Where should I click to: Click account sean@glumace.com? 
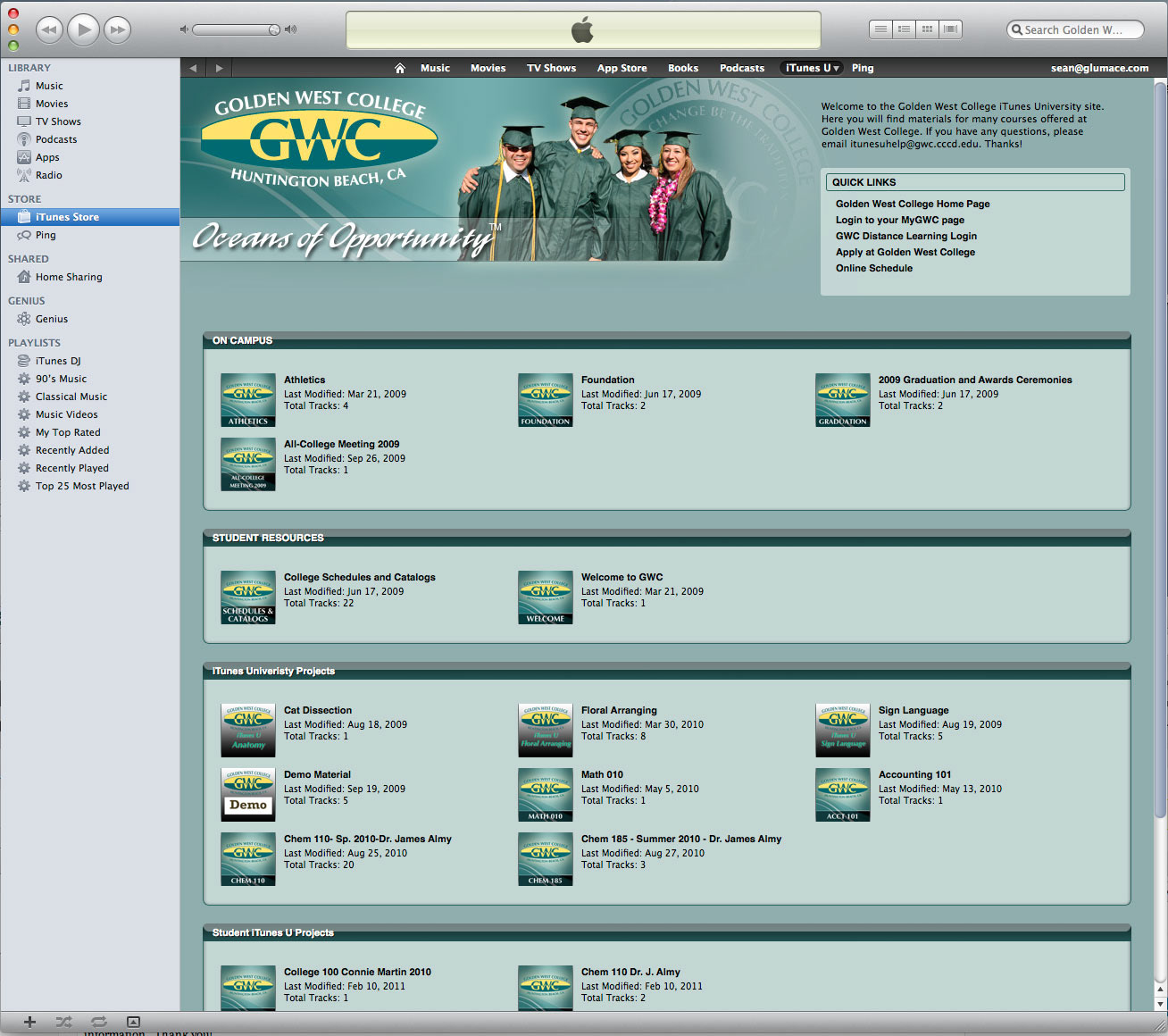click(1099, 68)
